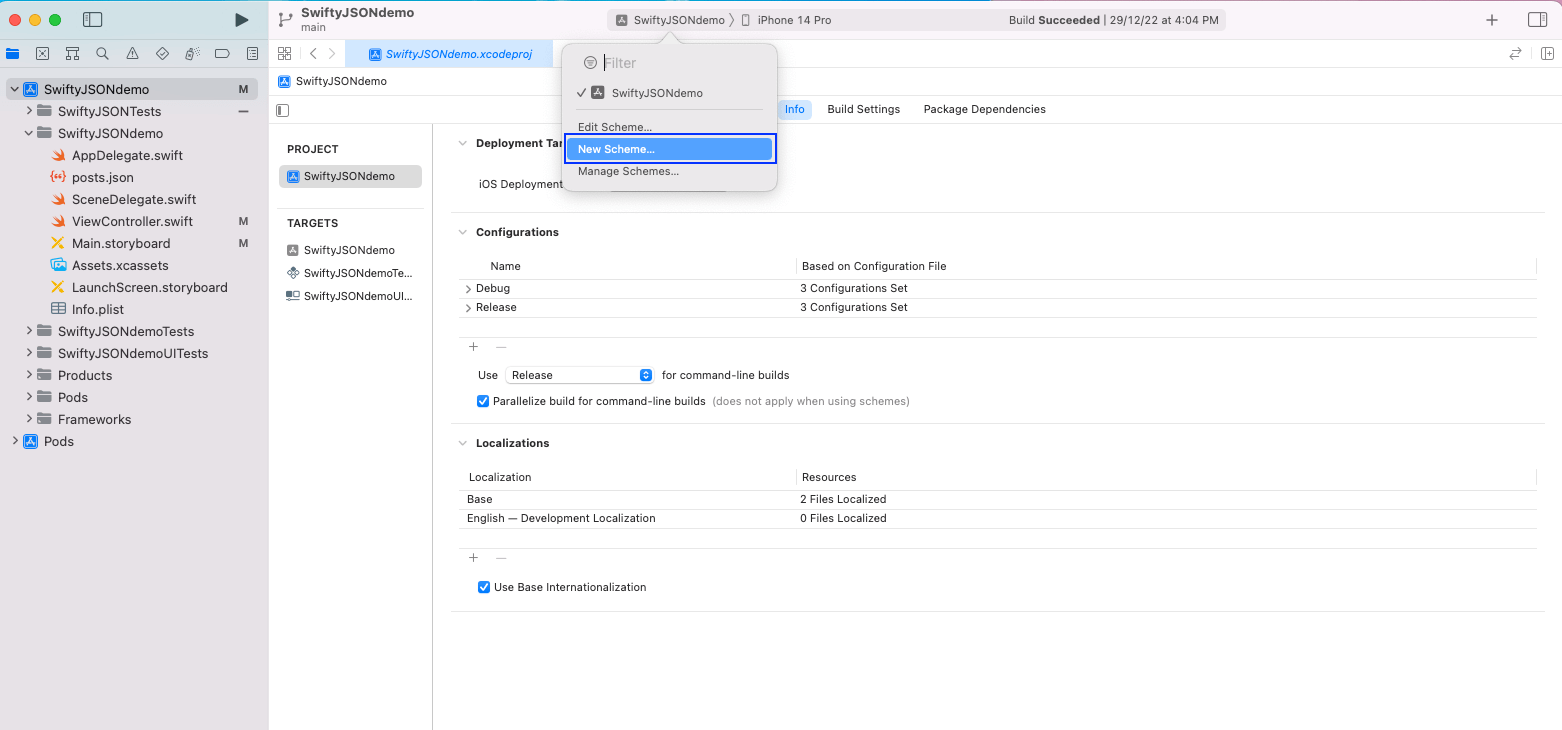Toggle Parallelize build for command-line builds
1562x730 pixels.
(x=484, y=401)
